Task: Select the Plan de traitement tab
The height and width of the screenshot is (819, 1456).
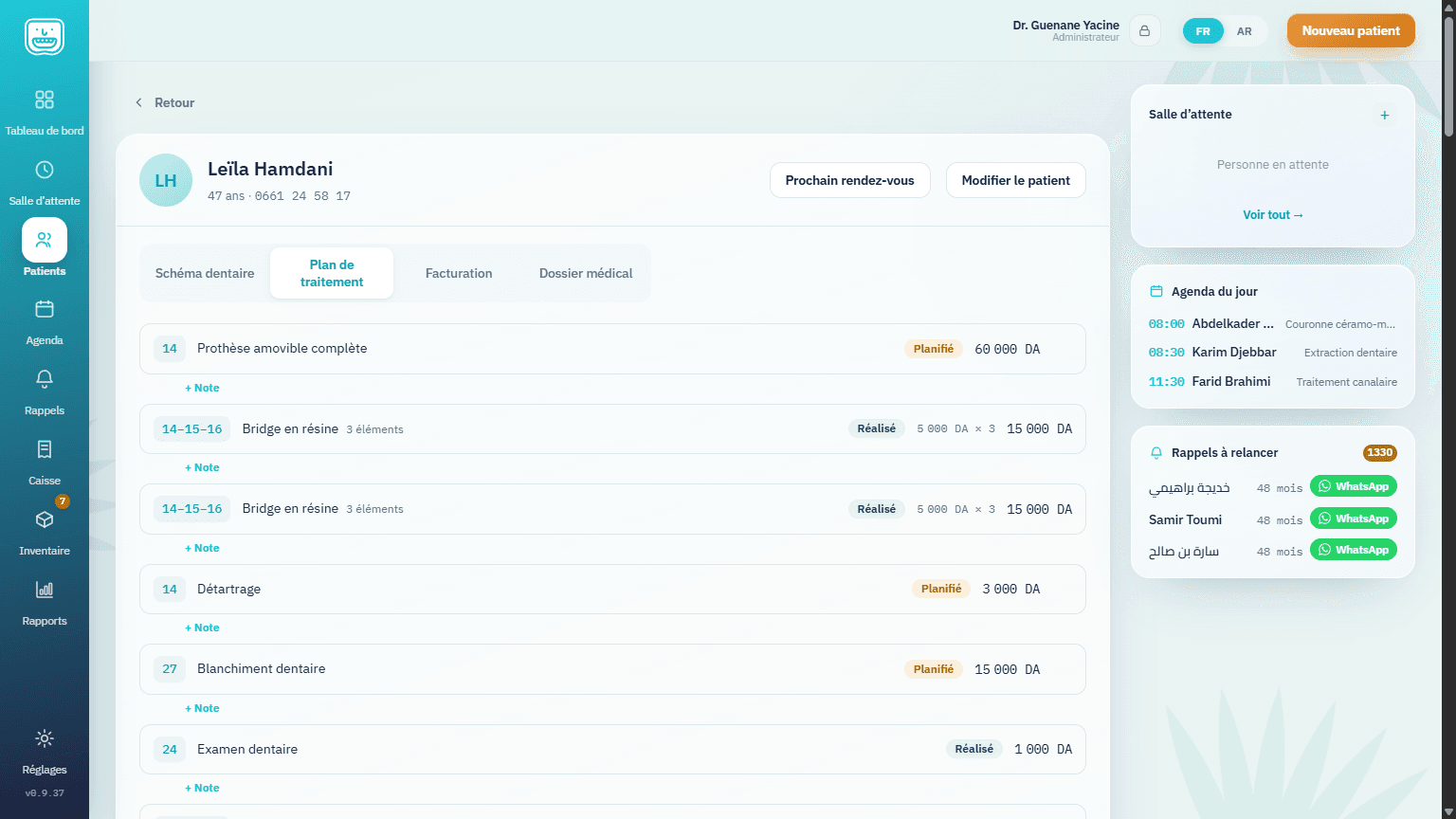Action: 332,273
